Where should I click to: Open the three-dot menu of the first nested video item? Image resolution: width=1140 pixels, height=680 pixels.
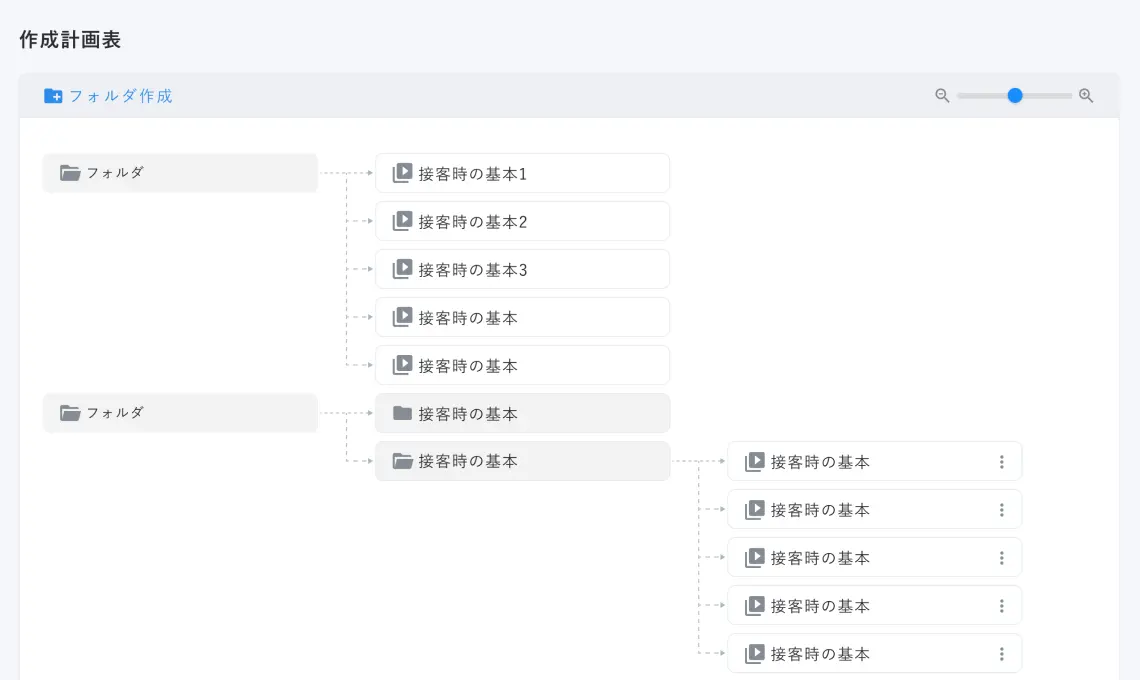[1002, 462]
